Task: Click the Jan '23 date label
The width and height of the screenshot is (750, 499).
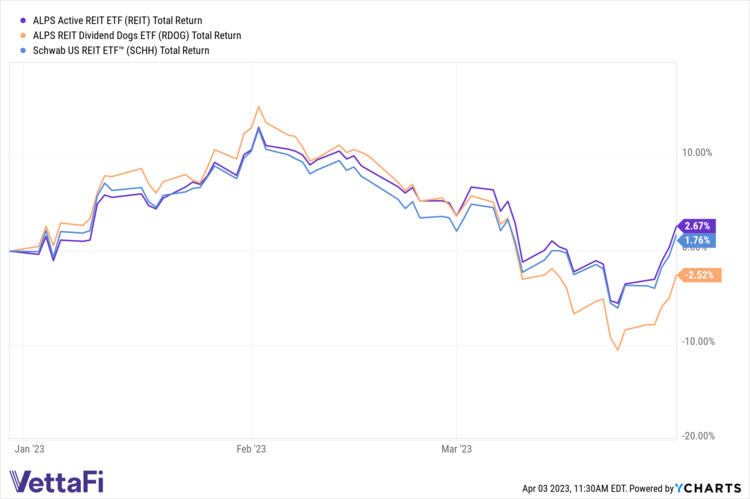Action: click(31, 449)
